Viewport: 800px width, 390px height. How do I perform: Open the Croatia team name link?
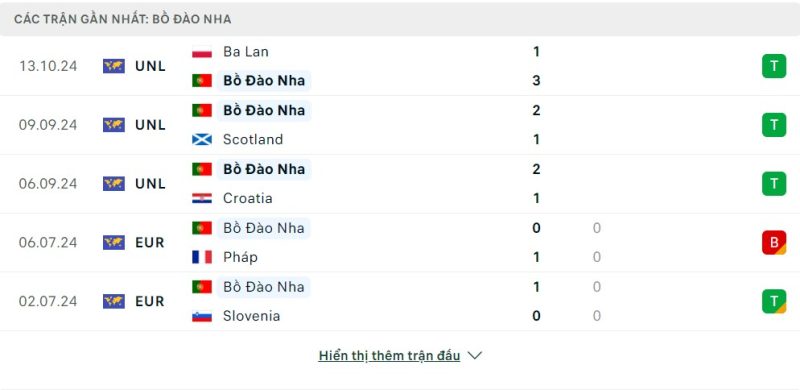tap(247, 198)
